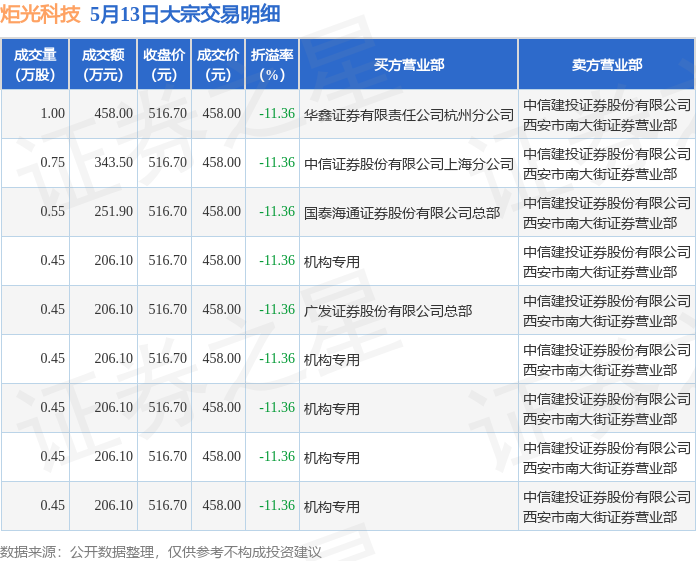Click the 458.00 turnover amount in first row
696x561 pixels.
tap(114, 114)
